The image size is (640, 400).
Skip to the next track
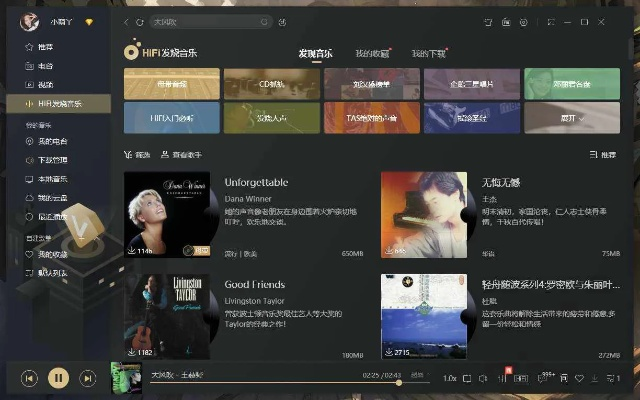88,378
